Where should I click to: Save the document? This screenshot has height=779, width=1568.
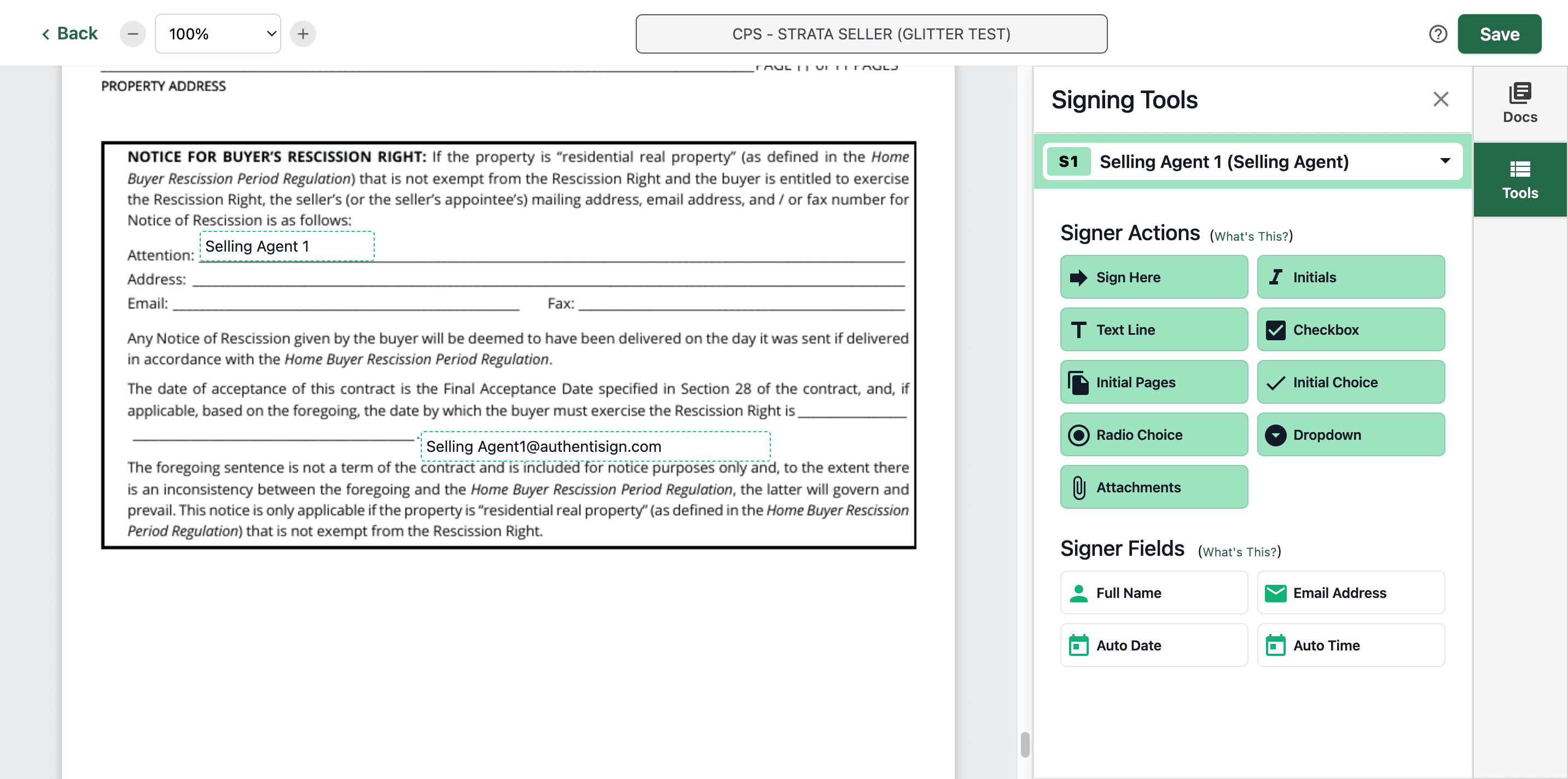click(1499, 33)
